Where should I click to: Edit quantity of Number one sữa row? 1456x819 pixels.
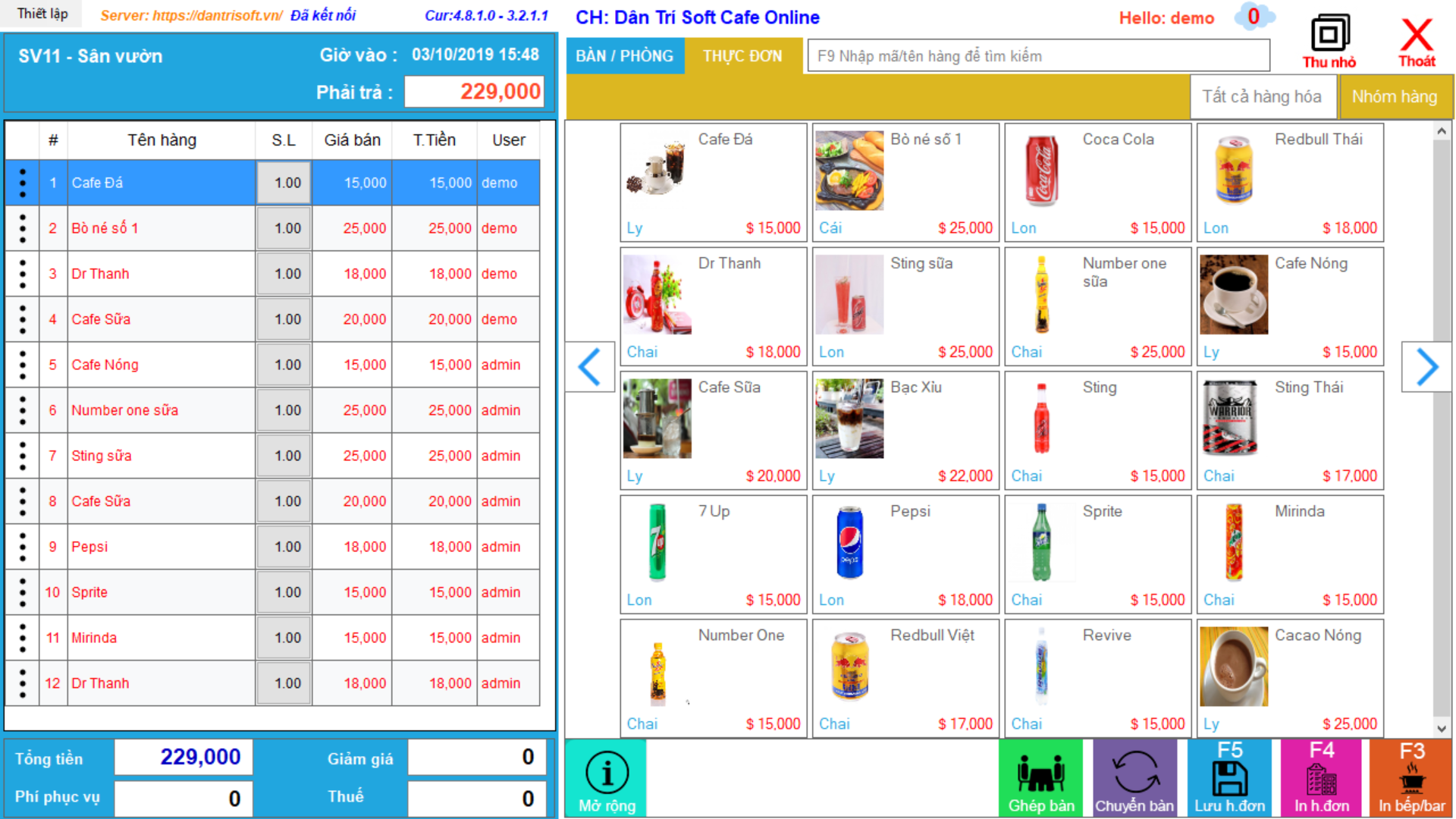[284, 410]
